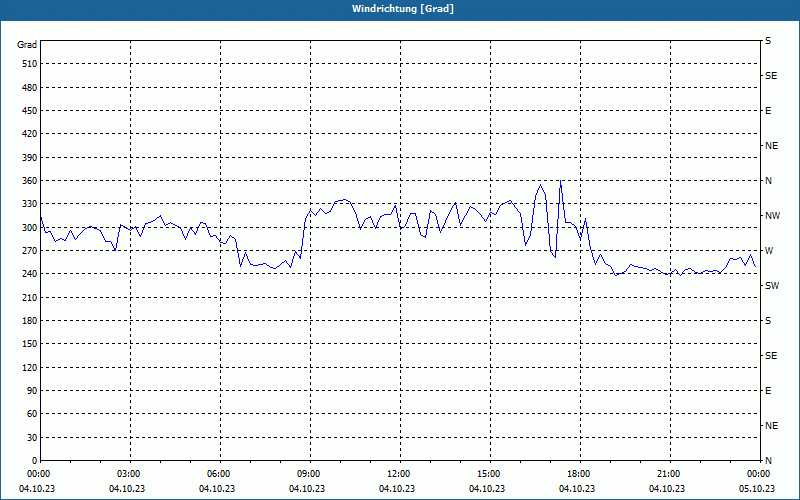Click the Windrichtung [Grad] chart title
The width and height of the screenshot is (800, 500).
tap(403, 9)
